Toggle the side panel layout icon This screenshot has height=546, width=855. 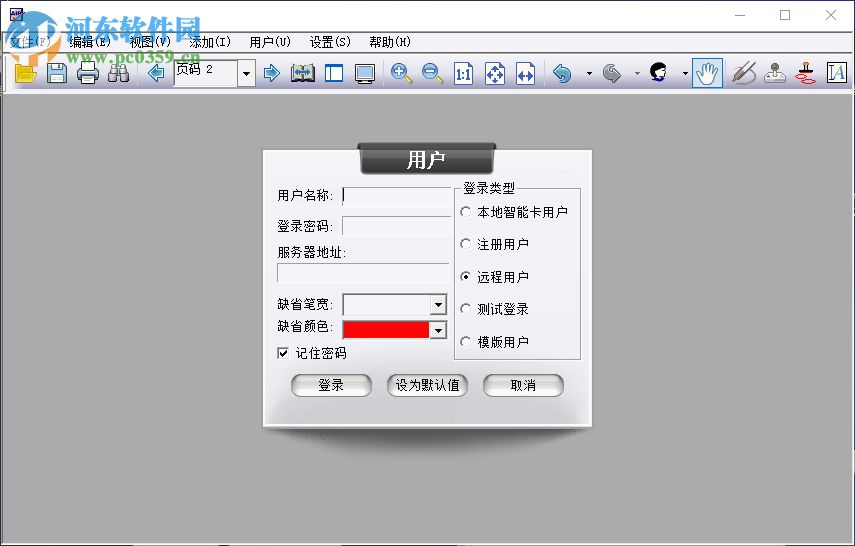click(x=334, y=73)
